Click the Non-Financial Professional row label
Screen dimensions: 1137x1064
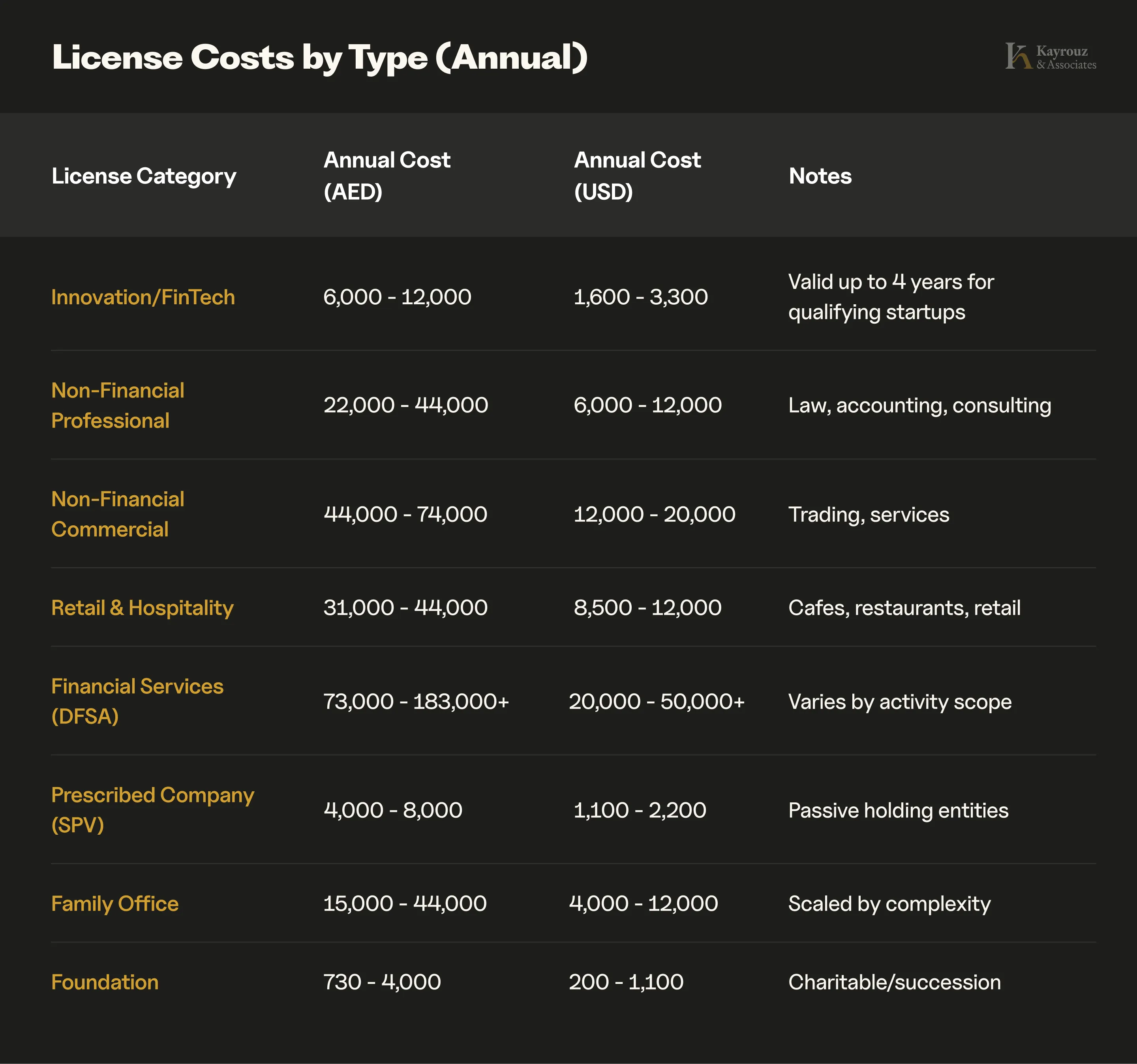point(118,405)
